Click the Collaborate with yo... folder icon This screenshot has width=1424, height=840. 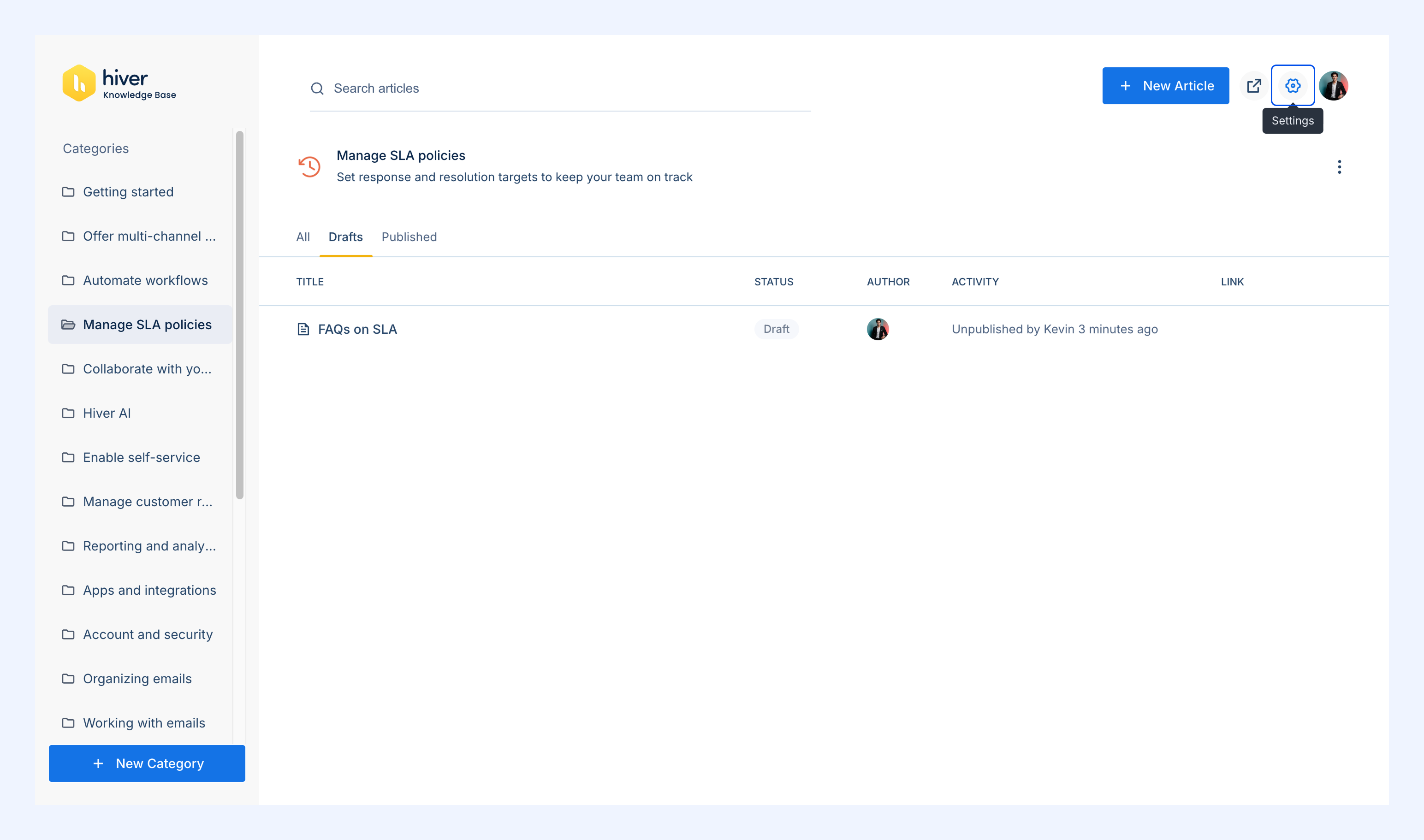coord(68,369)
